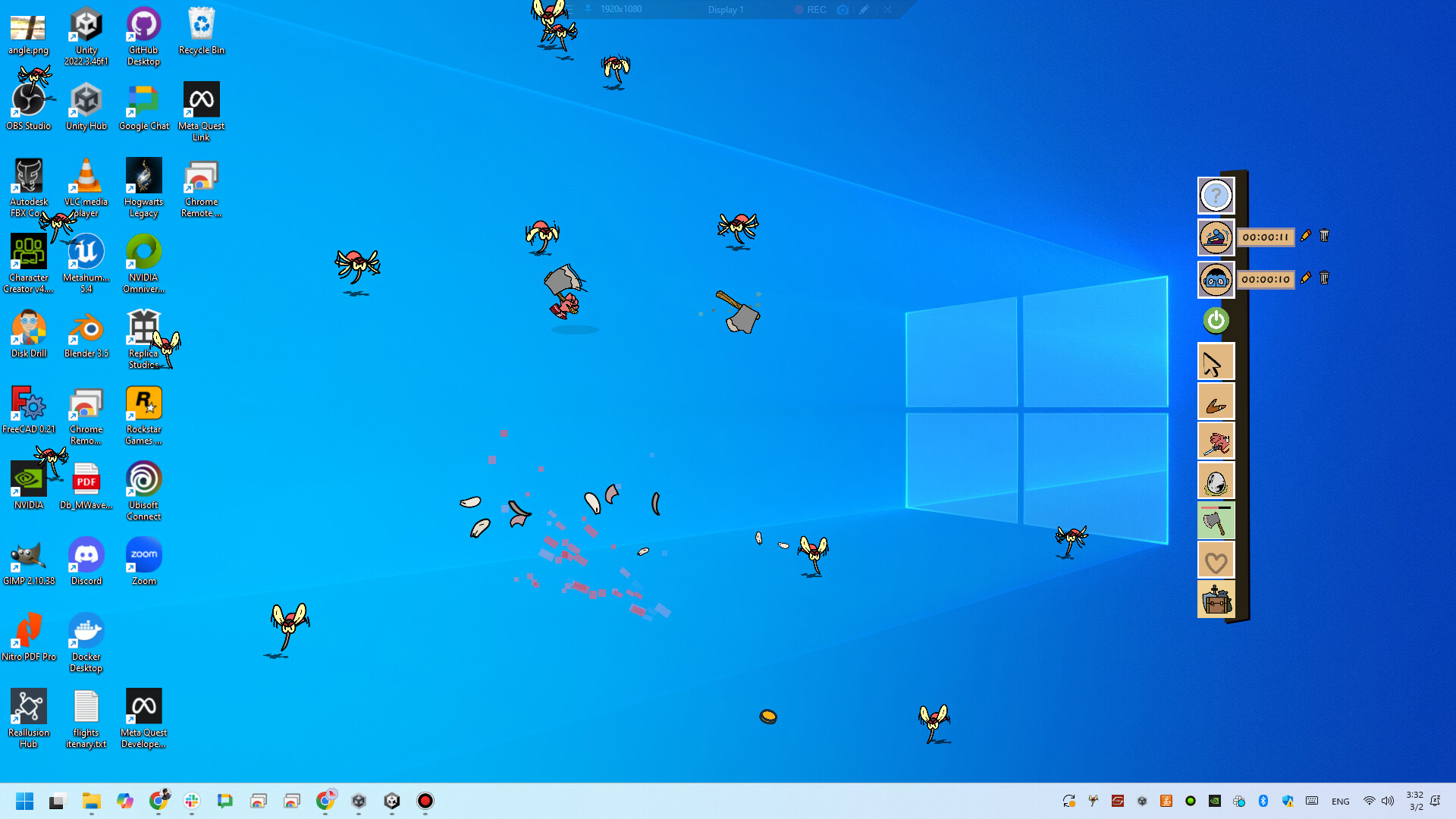Viewport: 1456px width, 819px height.
Task: Open the Windows Start menu
Action: (24, 801)
